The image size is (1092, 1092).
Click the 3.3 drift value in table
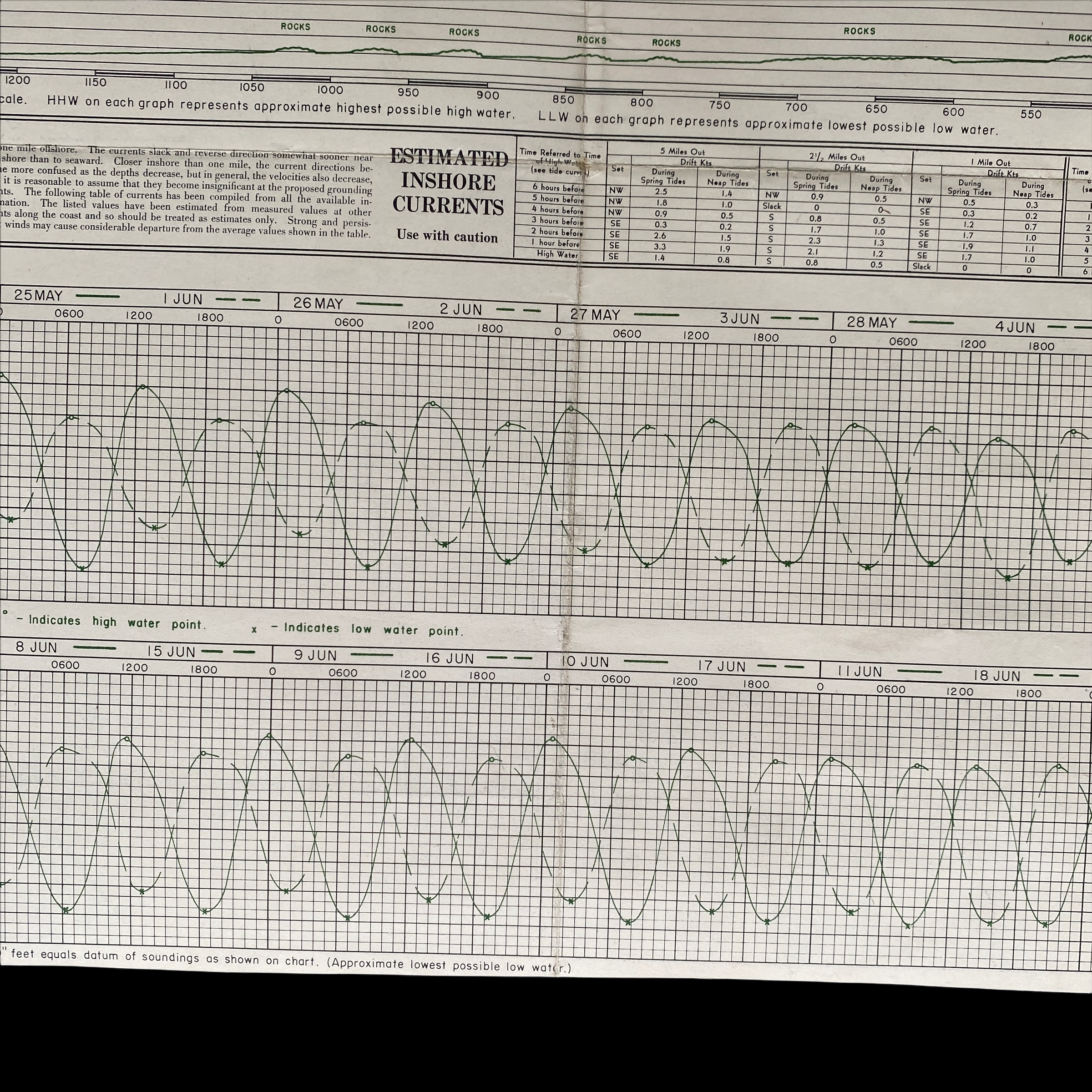tap(660, 247)
